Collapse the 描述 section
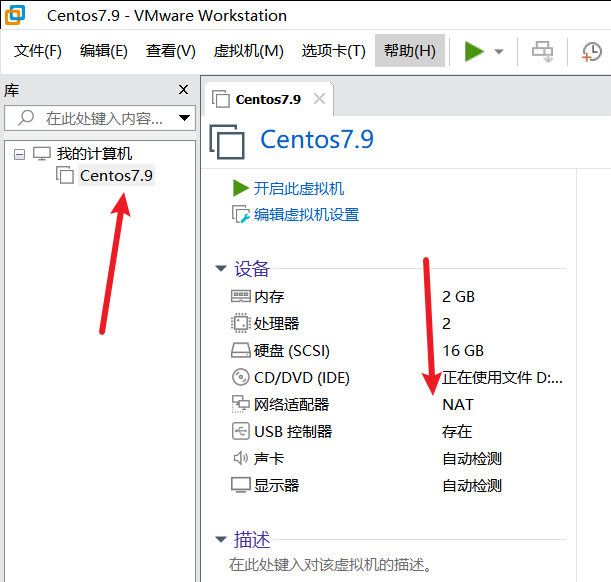Viewport: 611px width, 582px height. [221, 540]
